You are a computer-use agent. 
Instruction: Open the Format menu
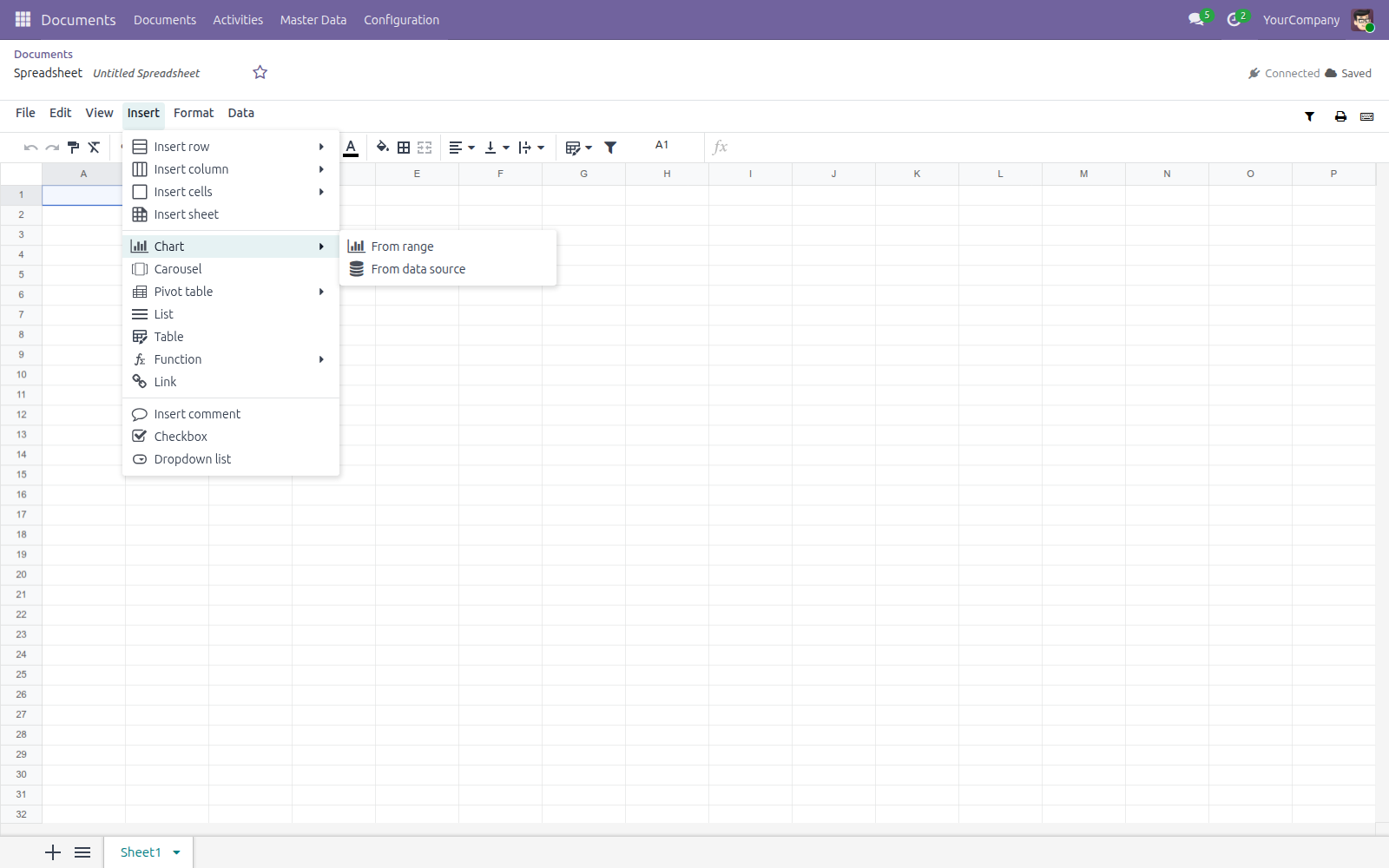click(x=194, y=113)
